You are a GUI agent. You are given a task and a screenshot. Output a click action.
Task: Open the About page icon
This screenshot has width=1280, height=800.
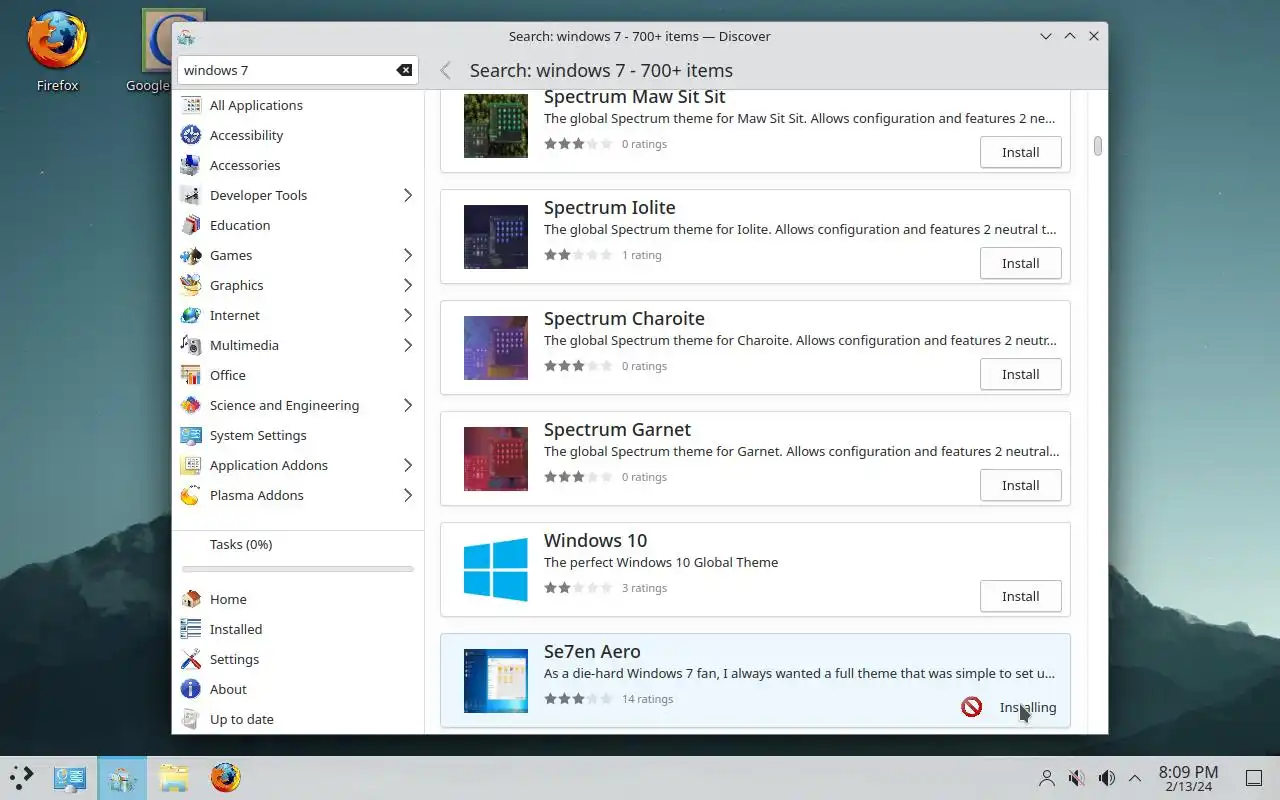[191, 689]
